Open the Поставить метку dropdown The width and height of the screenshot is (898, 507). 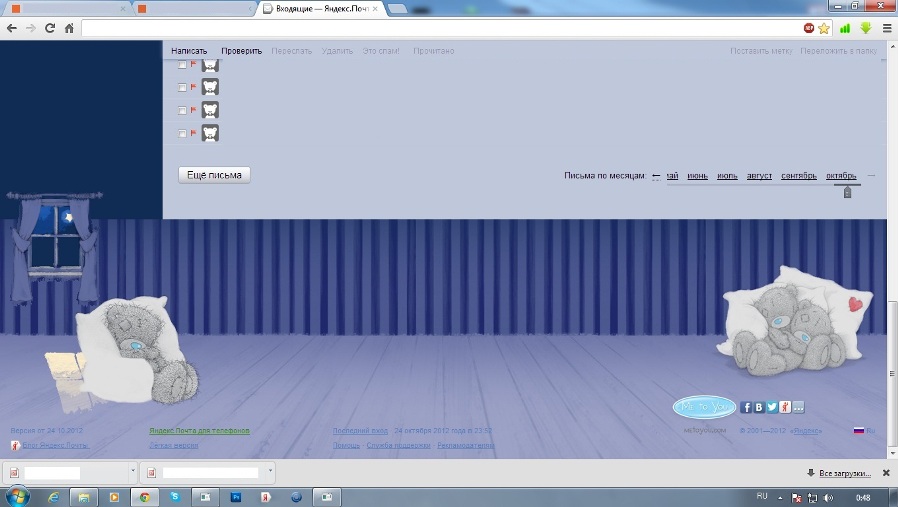tap(761, 51)
